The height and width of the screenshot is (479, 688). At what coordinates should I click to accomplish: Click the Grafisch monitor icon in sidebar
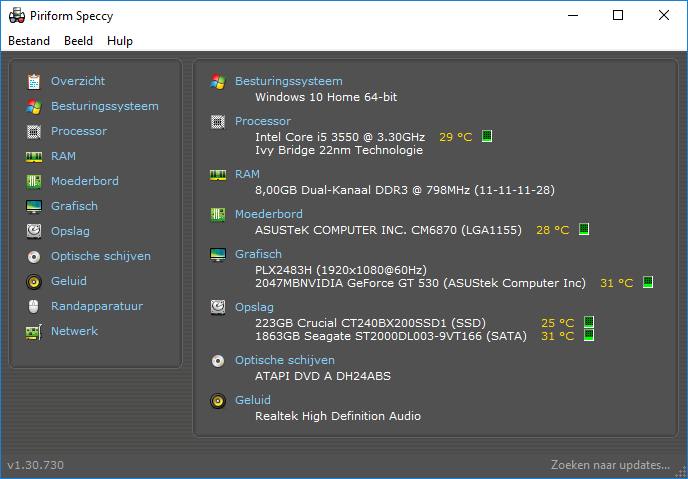[34, 207]
